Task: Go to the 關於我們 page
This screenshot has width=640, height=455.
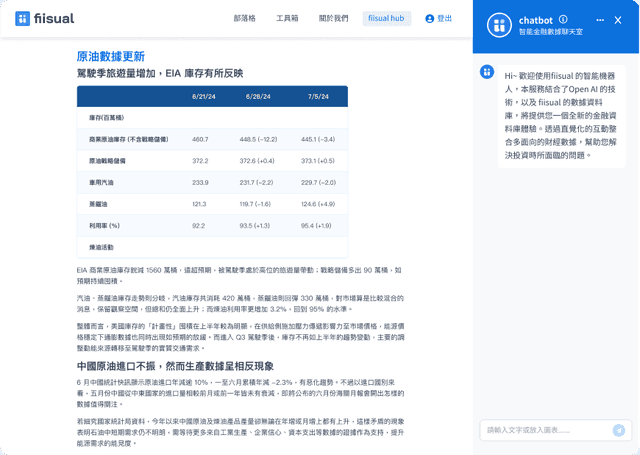Action: coord(333,18)
